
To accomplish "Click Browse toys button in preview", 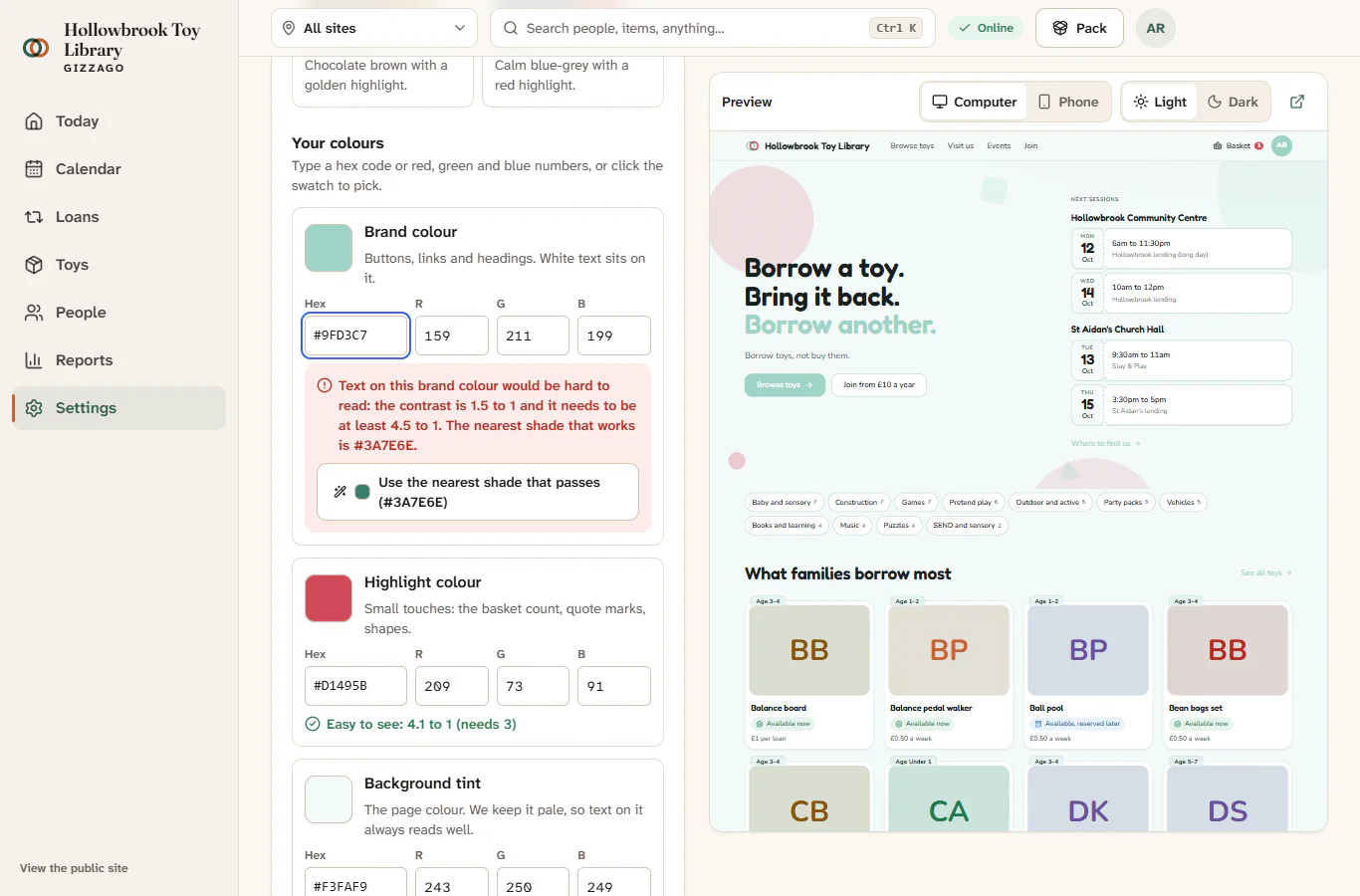I will coord(785,385).
